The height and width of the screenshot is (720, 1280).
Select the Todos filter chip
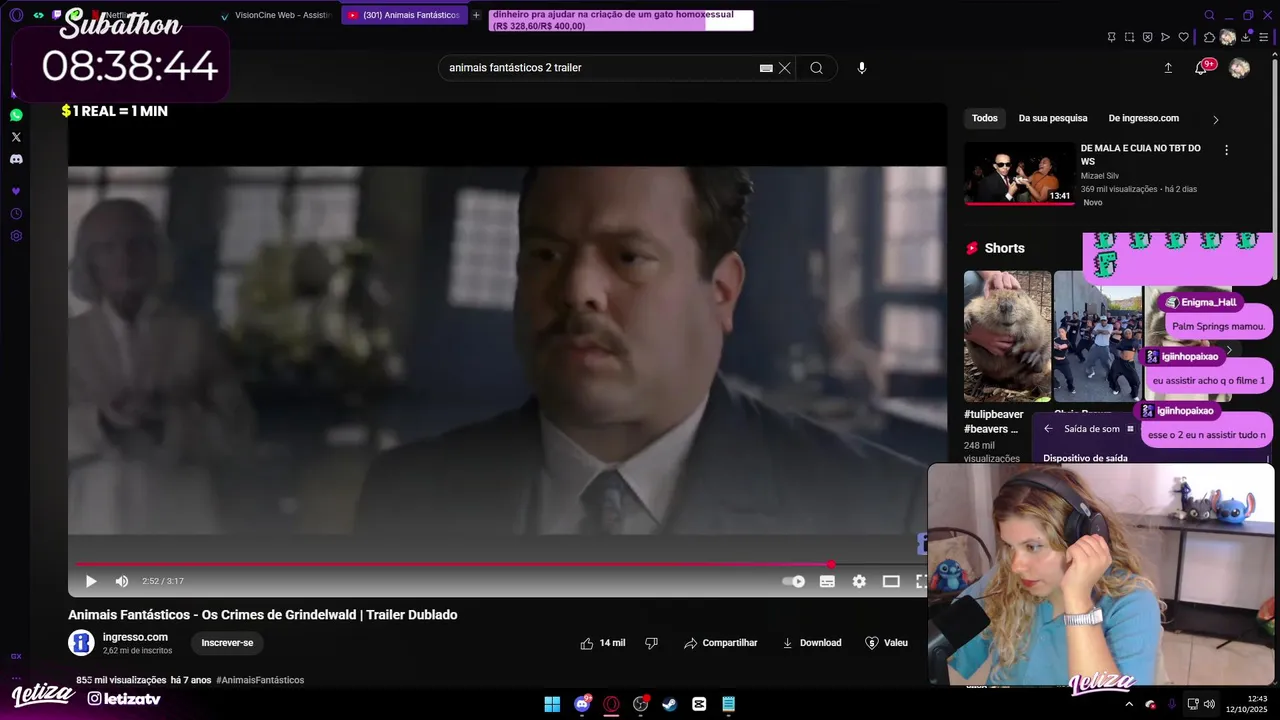click(985, 118)
